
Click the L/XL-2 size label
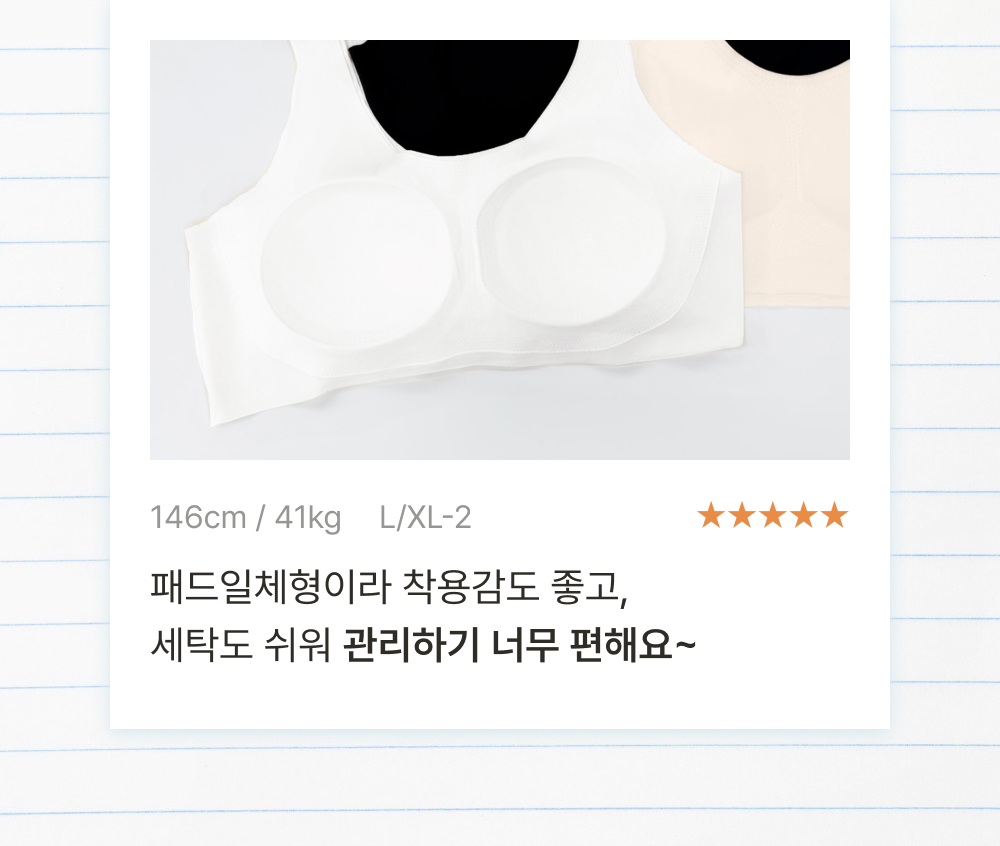click(x=425, y=517)
